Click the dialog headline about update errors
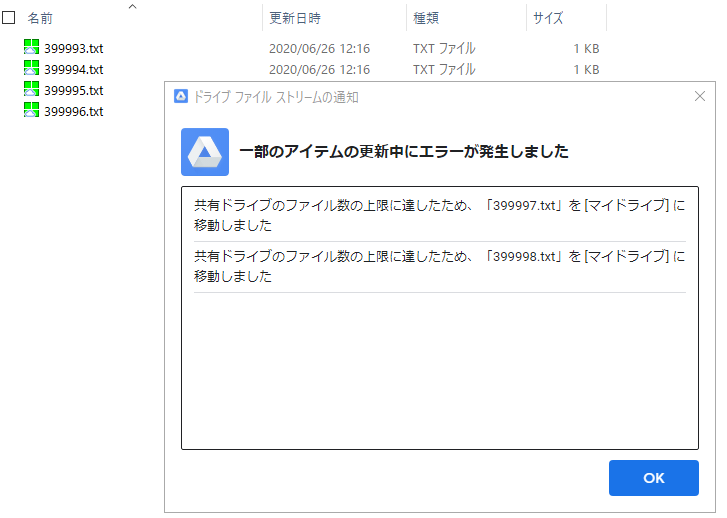 [x=404, y=151]
